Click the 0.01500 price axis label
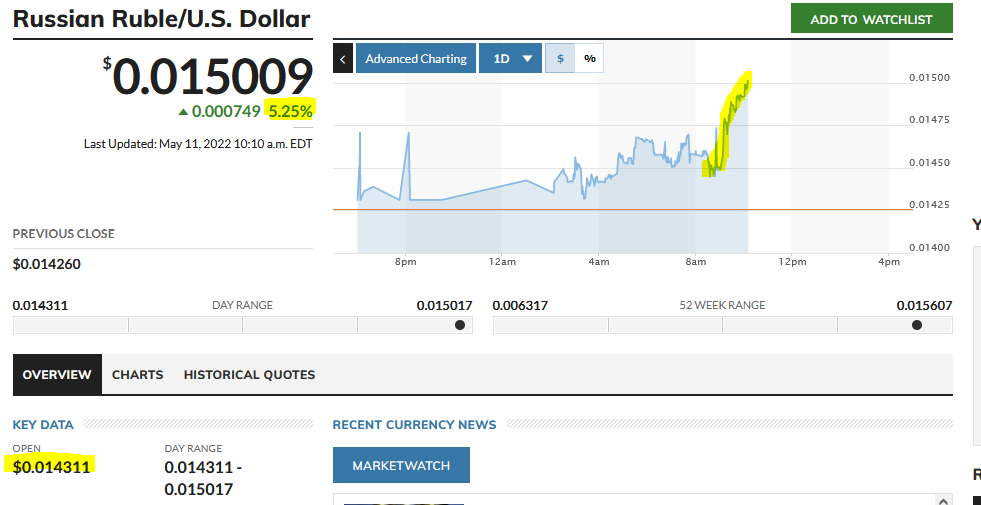The height and width of the screenshot is (505, 981). pyautogui.click(x=929, y=78)
